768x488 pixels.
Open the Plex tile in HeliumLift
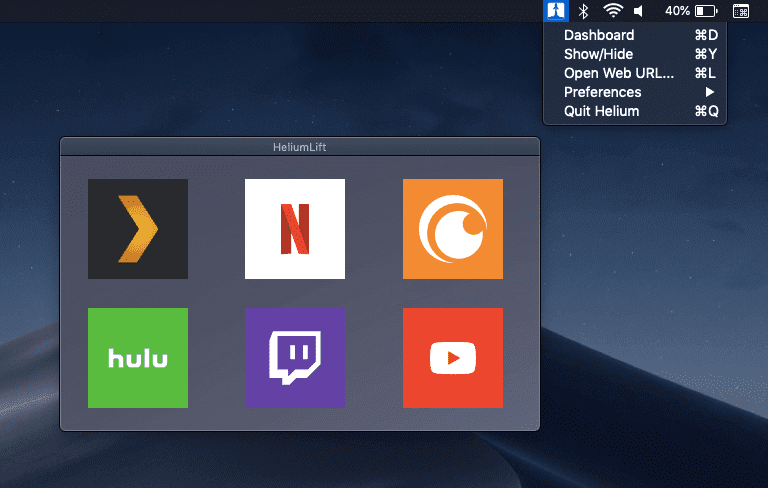(138, 229)
